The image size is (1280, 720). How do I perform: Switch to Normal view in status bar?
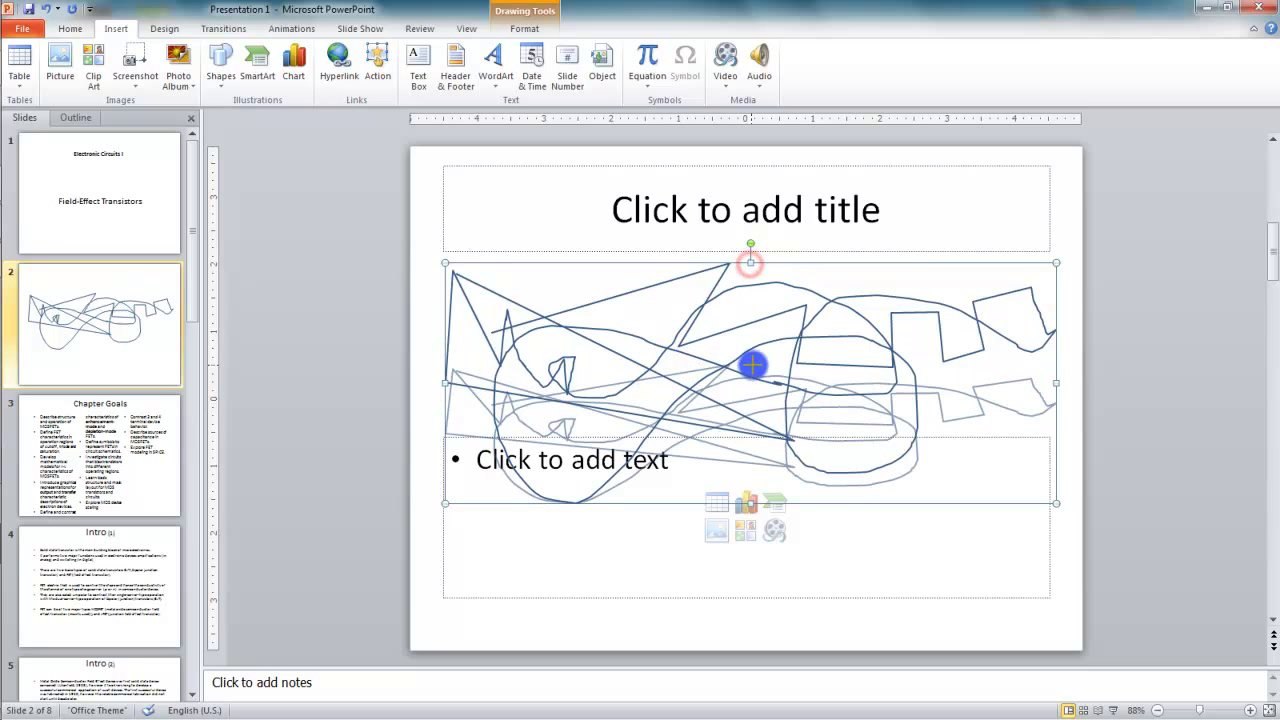pos(1069,710)
